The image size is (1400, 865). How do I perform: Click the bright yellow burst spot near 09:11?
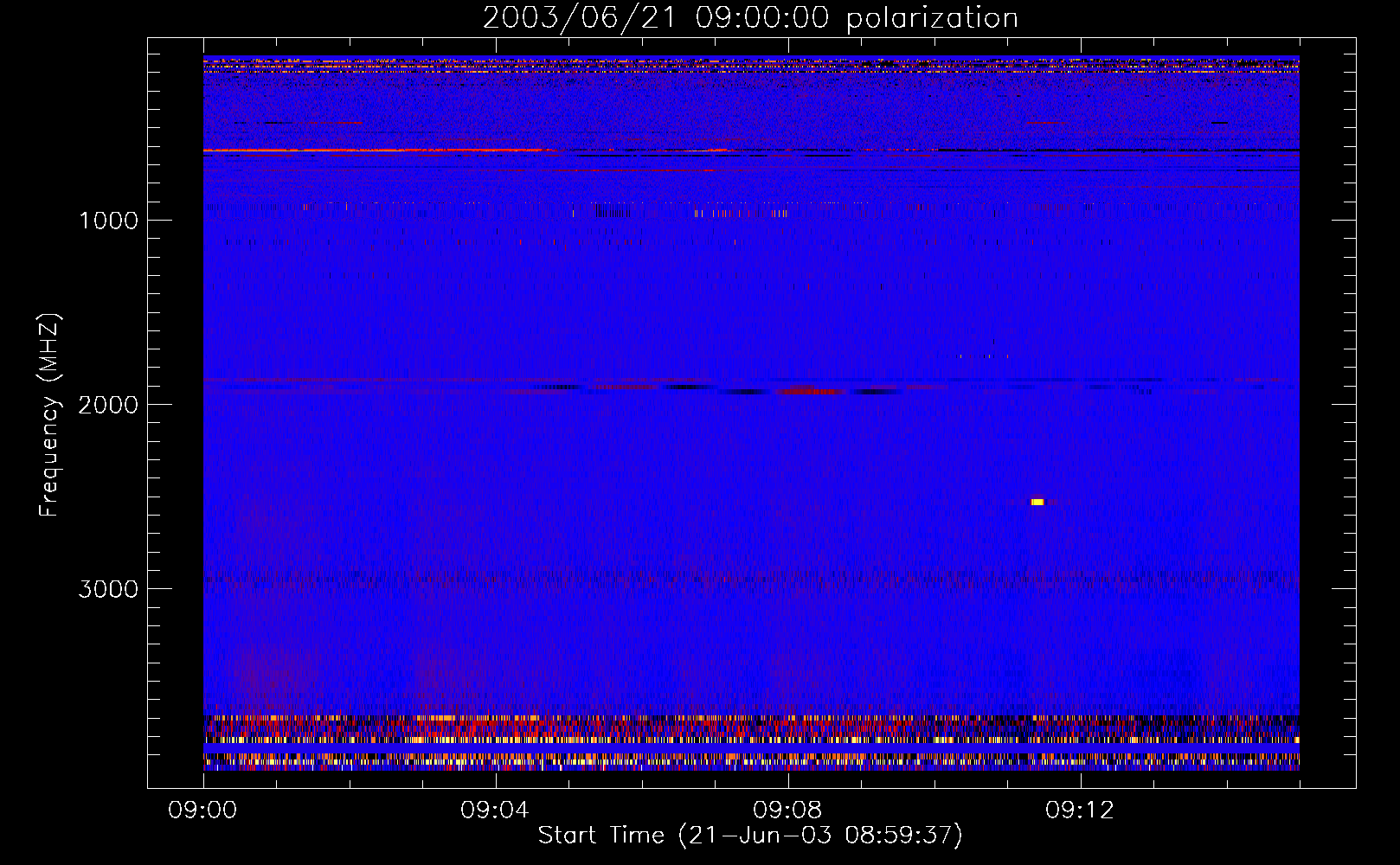(1037, 502)
